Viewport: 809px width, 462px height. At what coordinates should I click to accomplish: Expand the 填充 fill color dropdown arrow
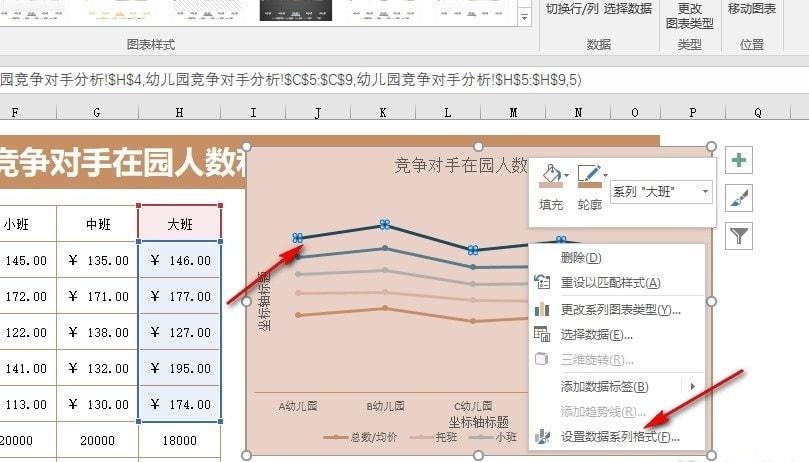point(567,176)
